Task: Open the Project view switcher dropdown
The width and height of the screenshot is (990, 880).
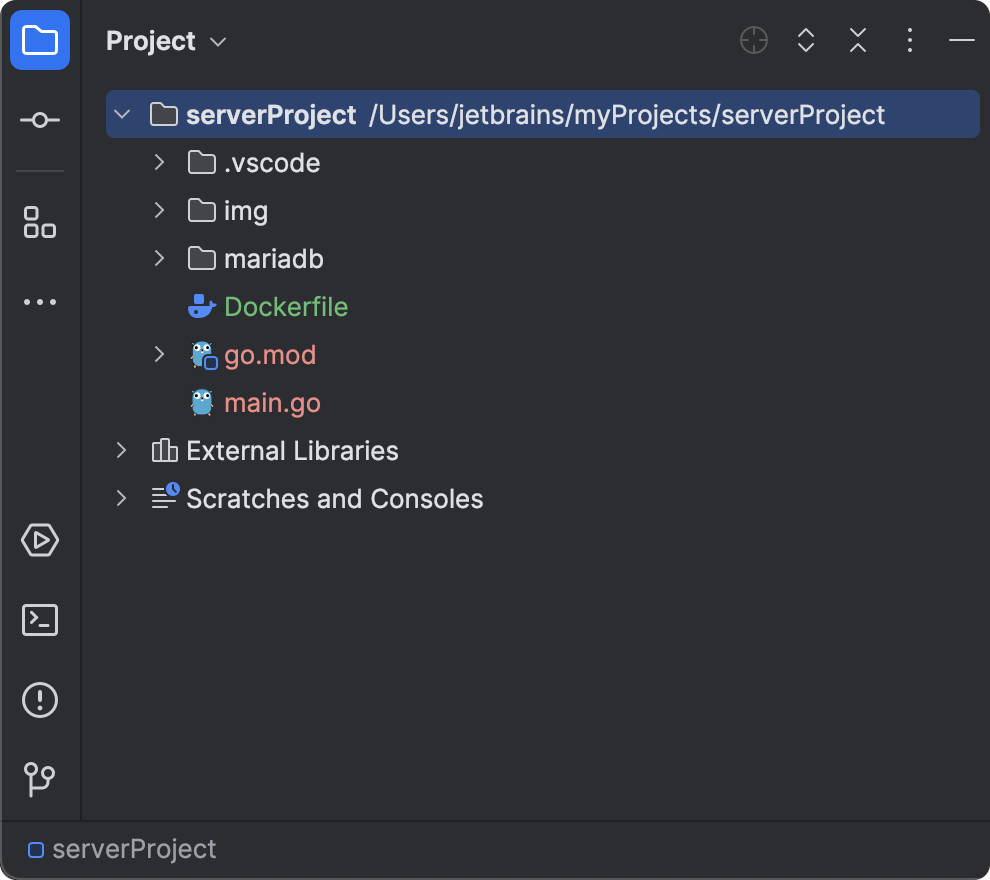Action: point(217,42)
